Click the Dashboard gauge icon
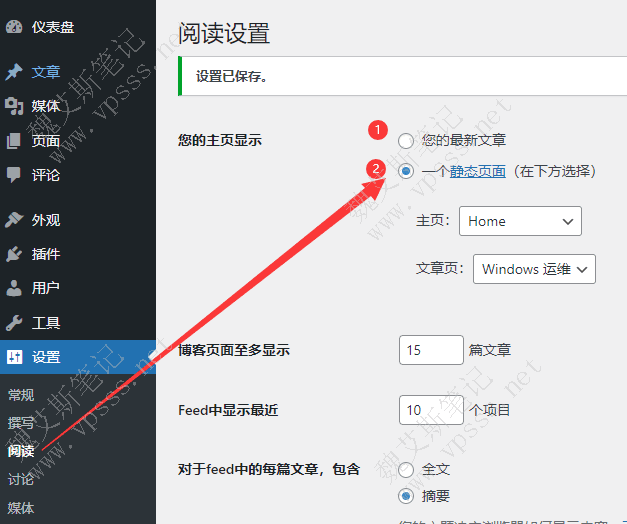This screenshot has width=627, height=524. [x=14, y=27]
